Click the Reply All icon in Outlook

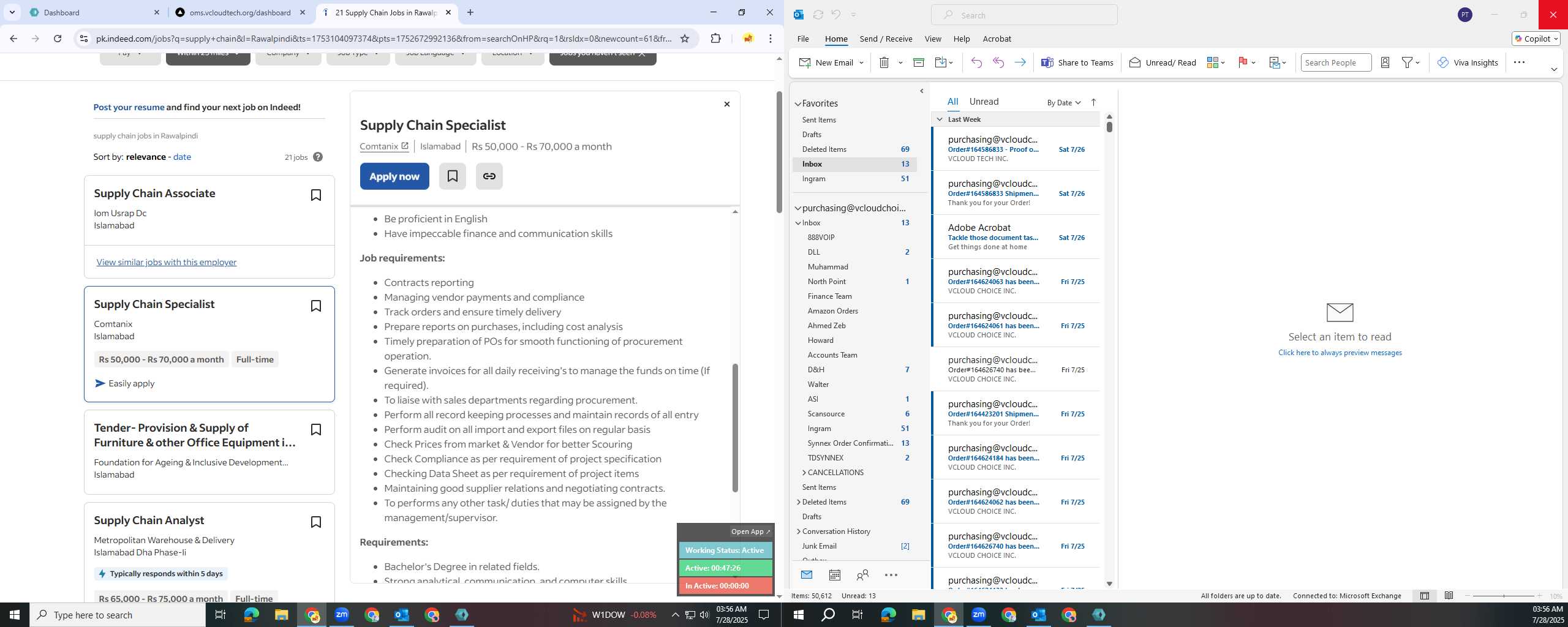998,62
